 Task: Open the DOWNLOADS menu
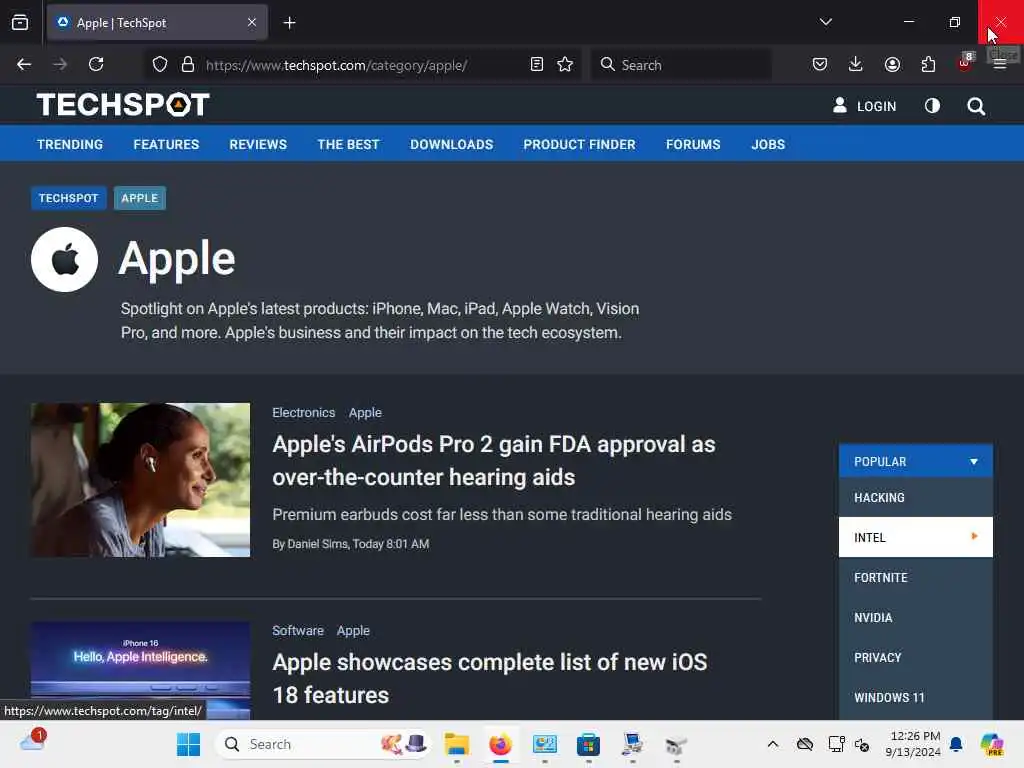click(x=451, y=144)
